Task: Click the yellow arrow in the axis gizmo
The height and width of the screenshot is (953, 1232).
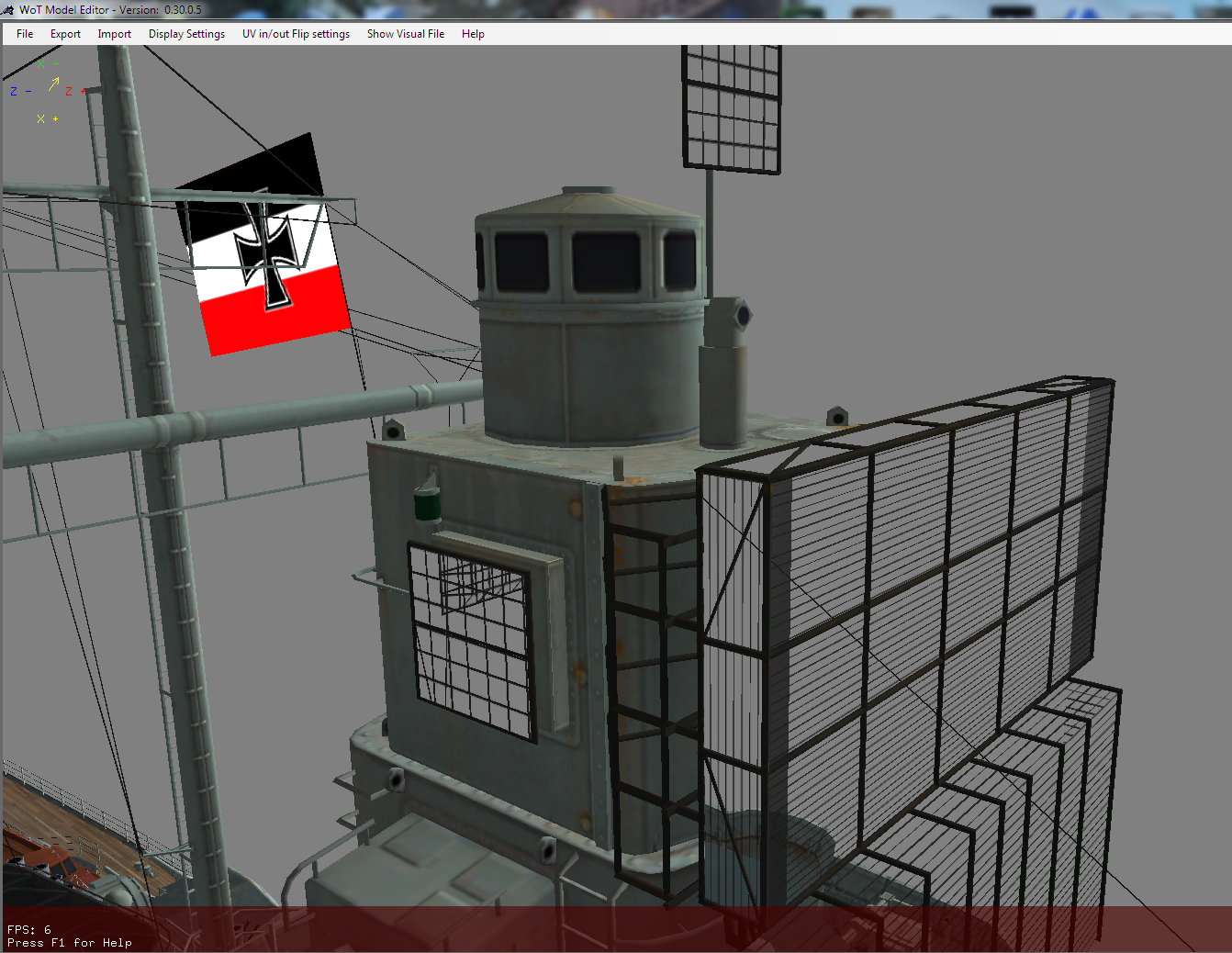Action: pyautogui.click(x=53, y=85)
